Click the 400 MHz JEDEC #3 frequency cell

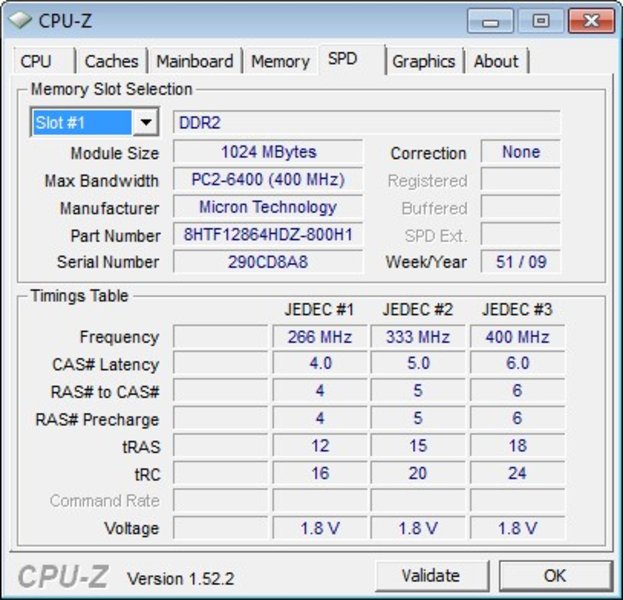click(x=517, y=337)
